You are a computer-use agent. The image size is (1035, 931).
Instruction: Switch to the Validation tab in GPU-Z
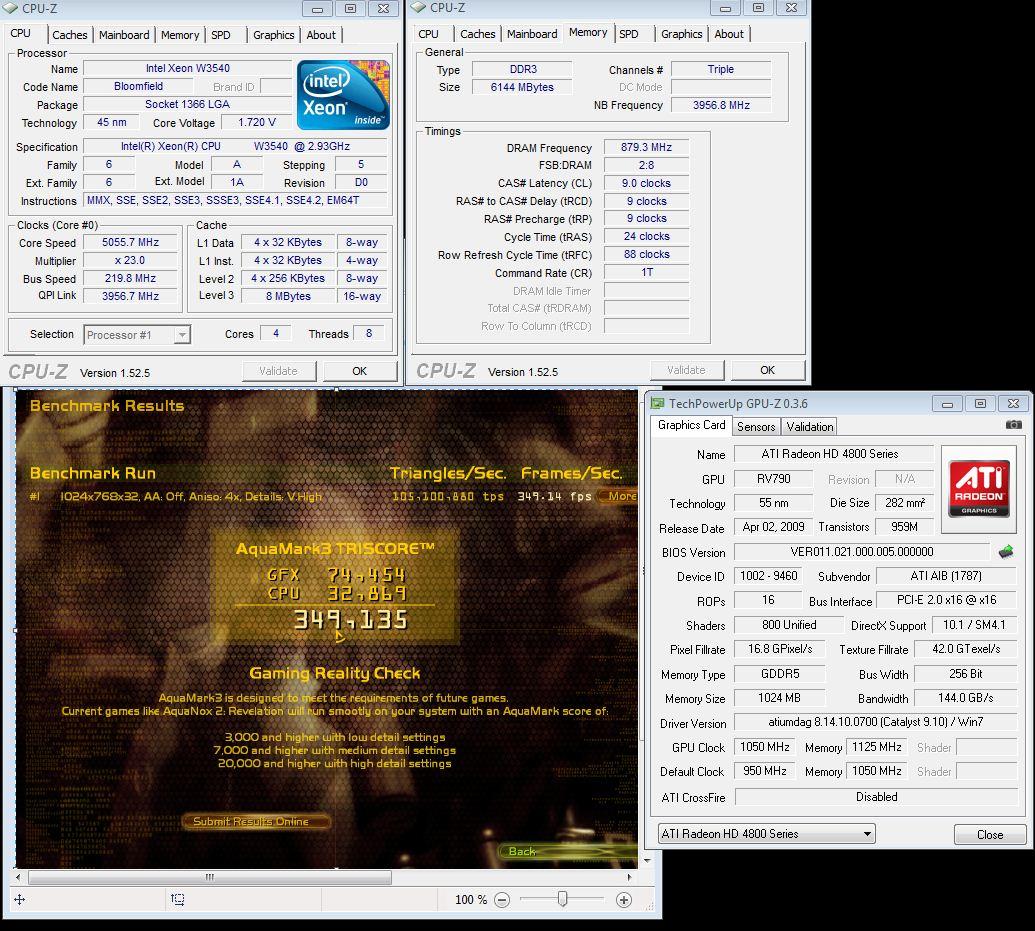810,427
